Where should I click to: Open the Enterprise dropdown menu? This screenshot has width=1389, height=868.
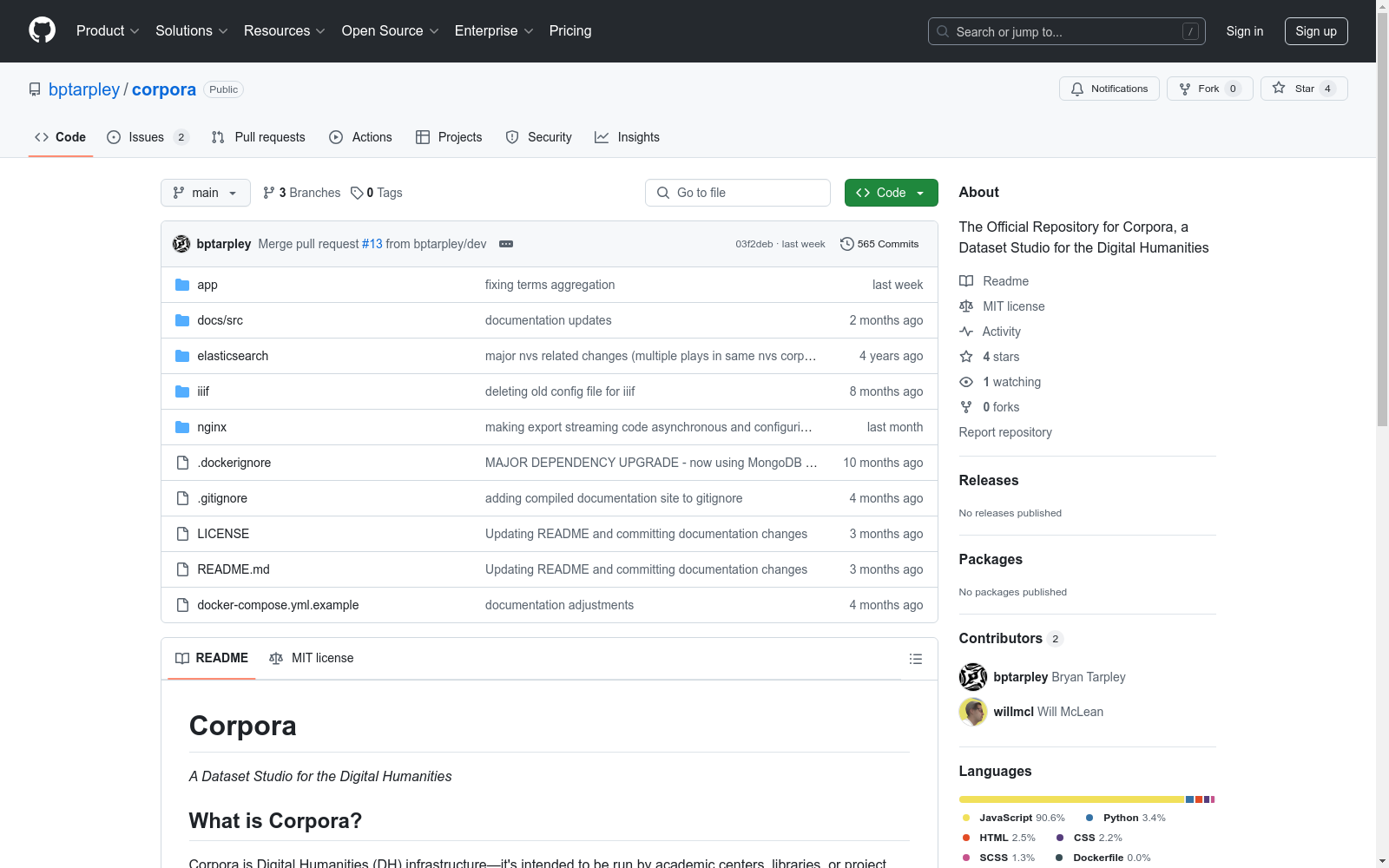point(494,31)
